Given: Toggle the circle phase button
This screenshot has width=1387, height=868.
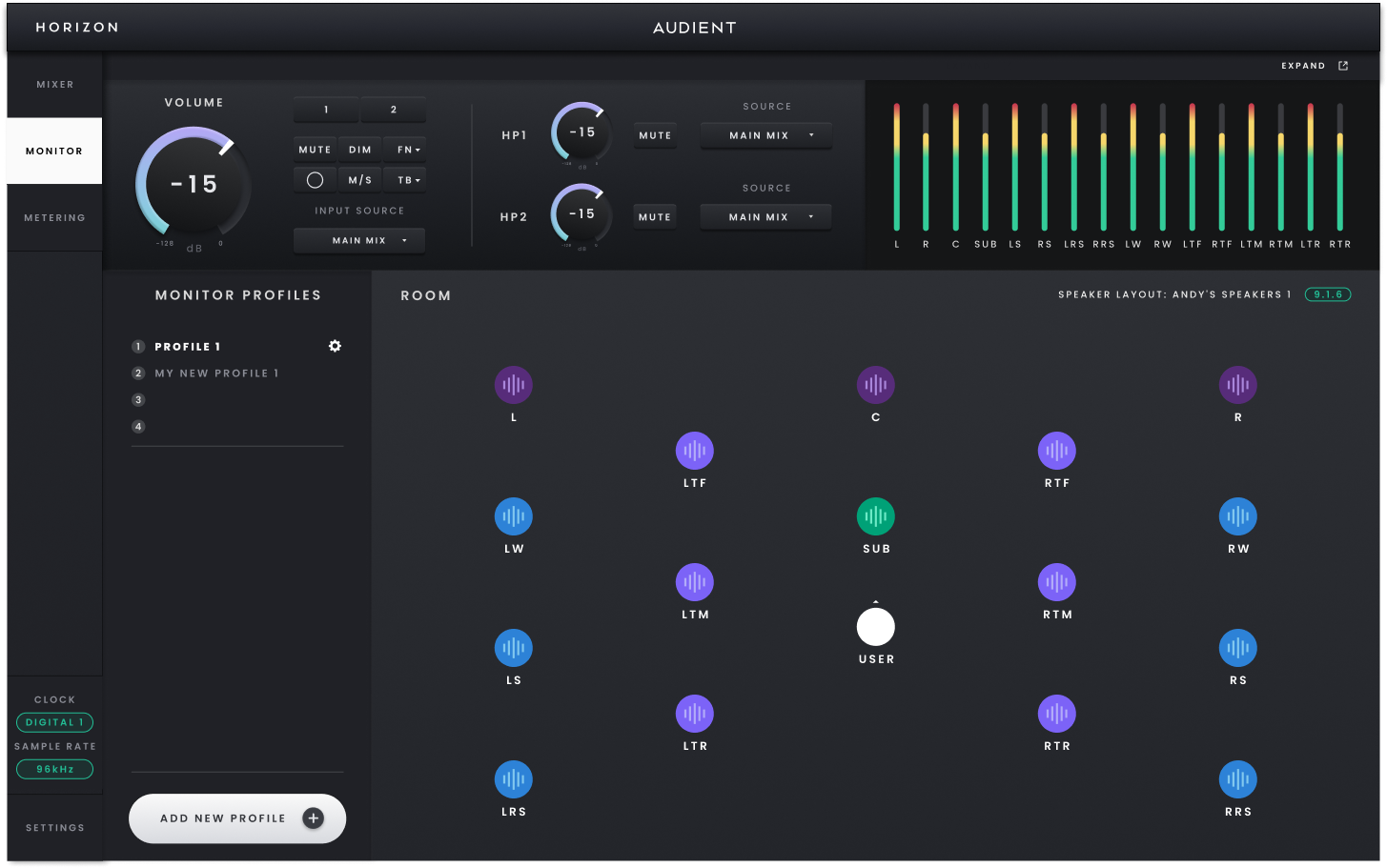Looking at the screenshot, I should [x=315, y=180].
